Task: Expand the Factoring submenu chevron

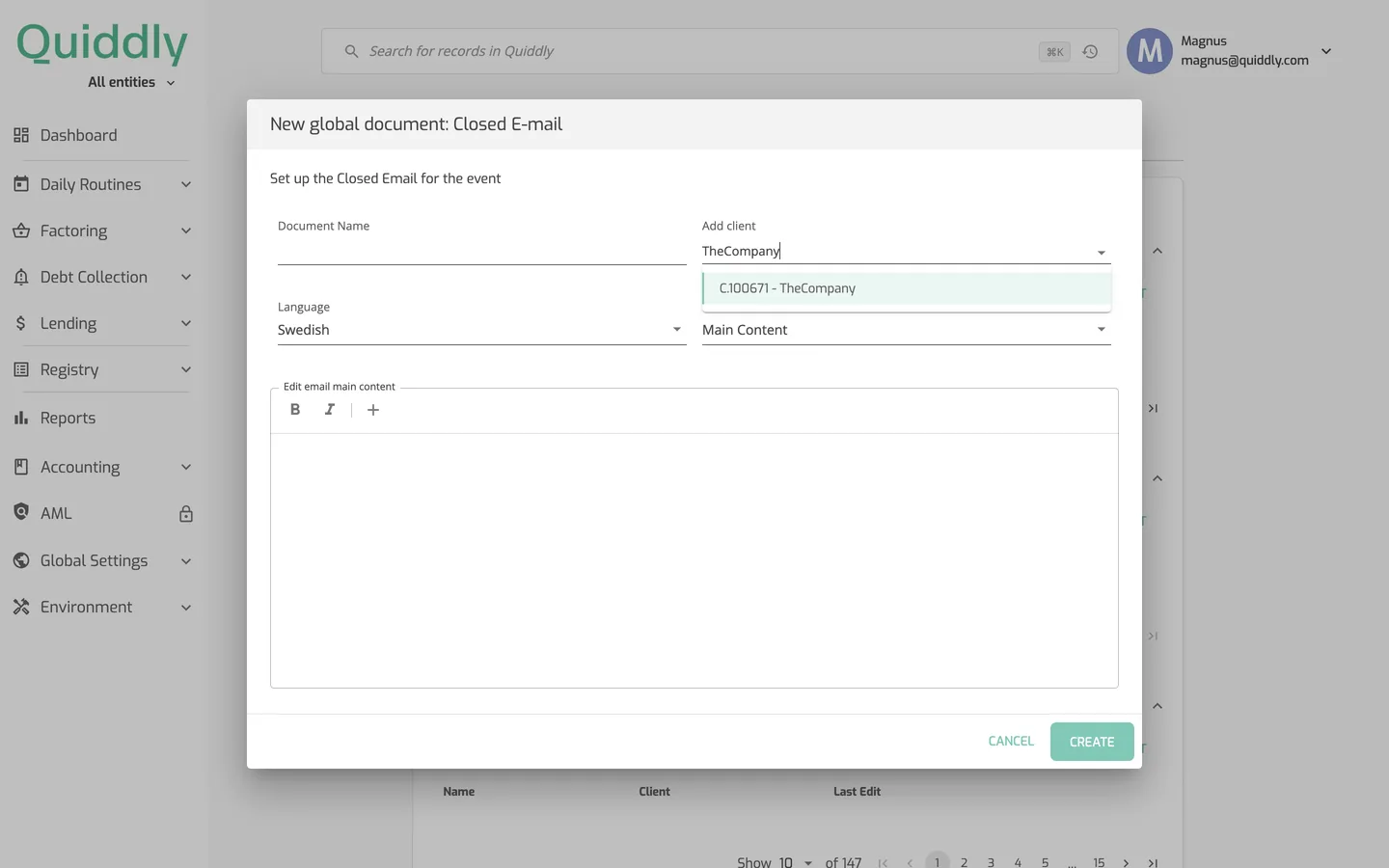Action: tap(186, 231)
